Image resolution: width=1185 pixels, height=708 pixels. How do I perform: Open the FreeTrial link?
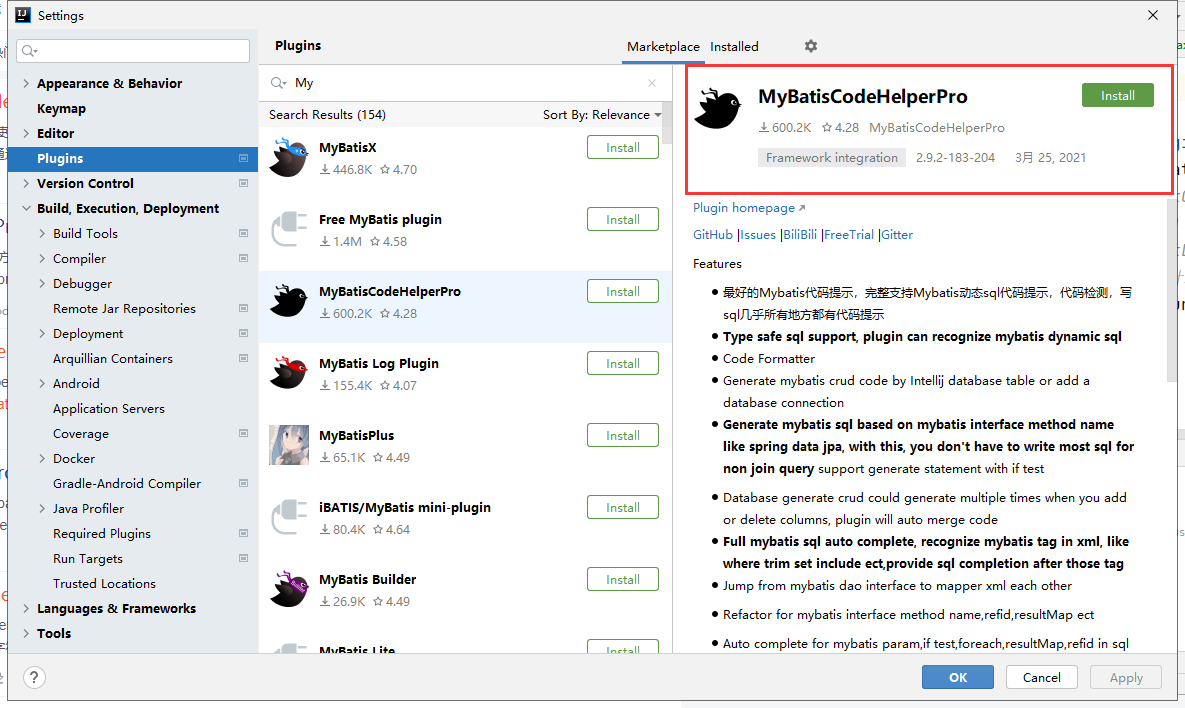pyautogui.click(x=849, y=235)
